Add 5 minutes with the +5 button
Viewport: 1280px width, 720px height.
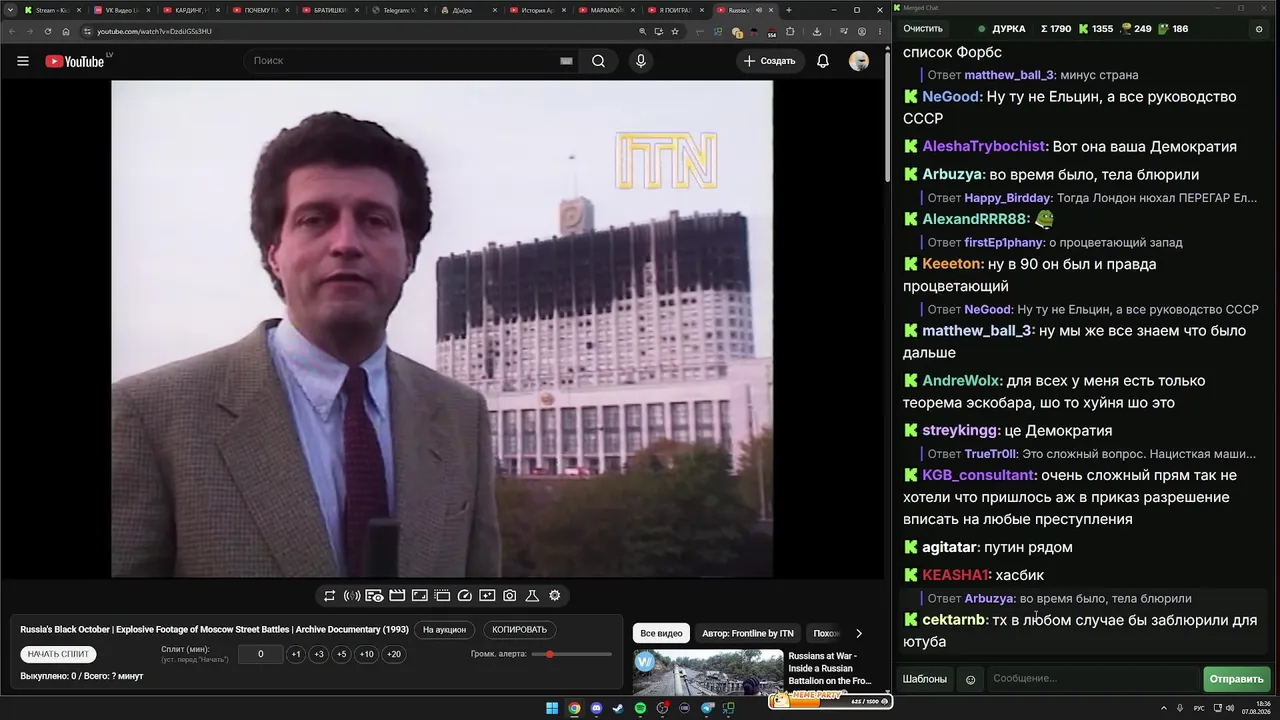(x=342, y=654)
